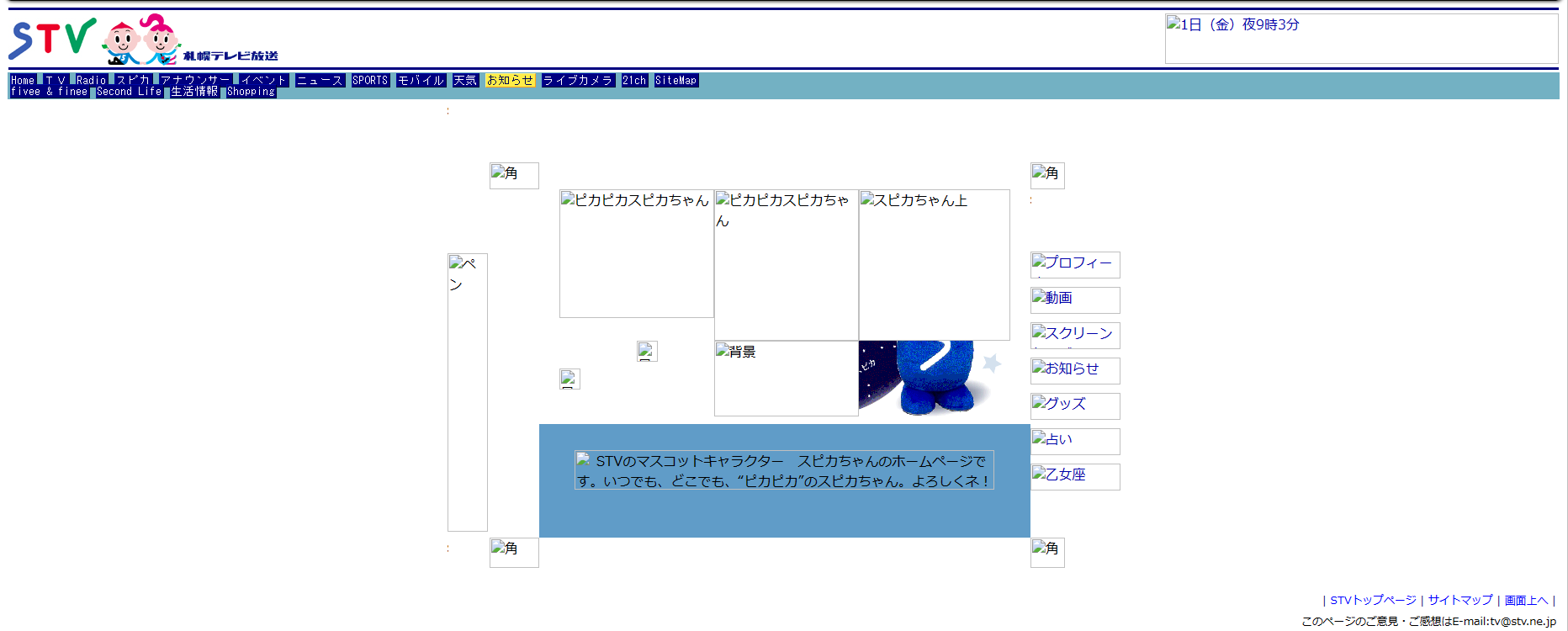The height and width of the screenshot is (631, 1568).
Task: Open the スピカ menu item
Action: point(133,81)
